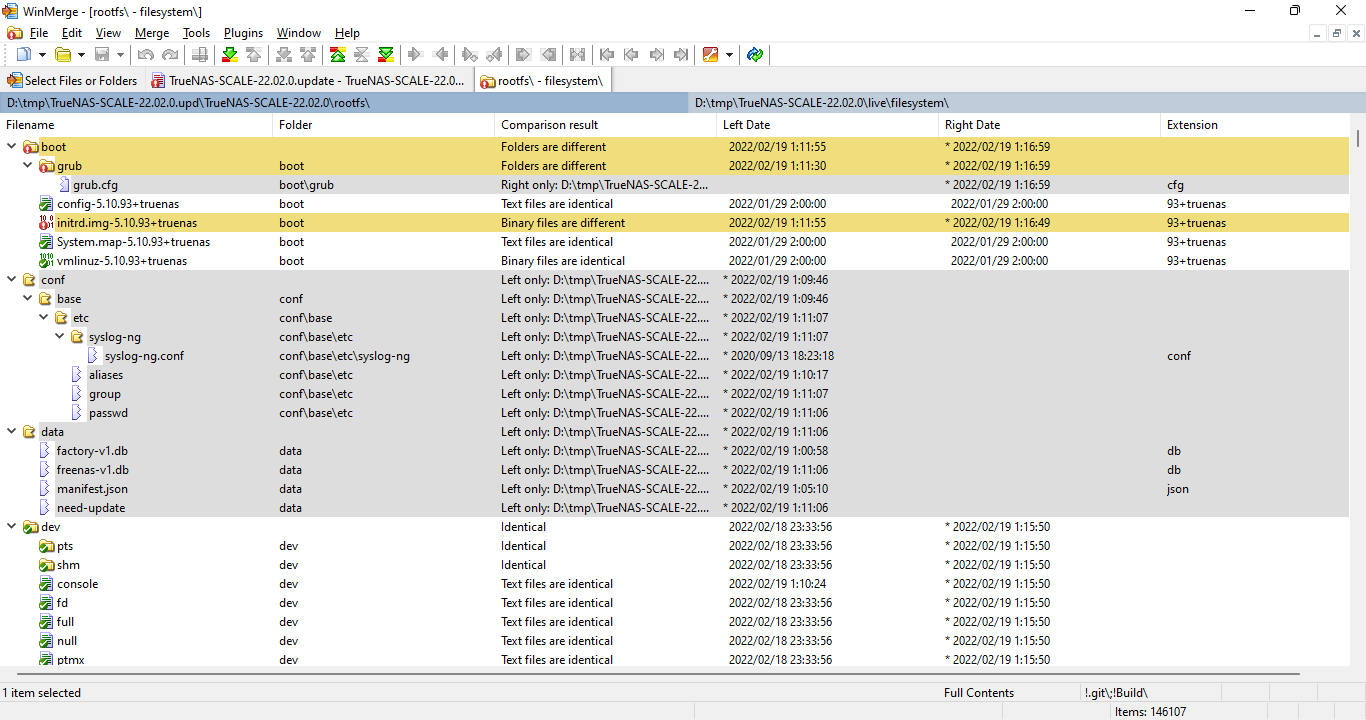Viewport: 1366px width, 720px height.
Task: Sort by Right Date column header
Action: (x=1050, y=125)
